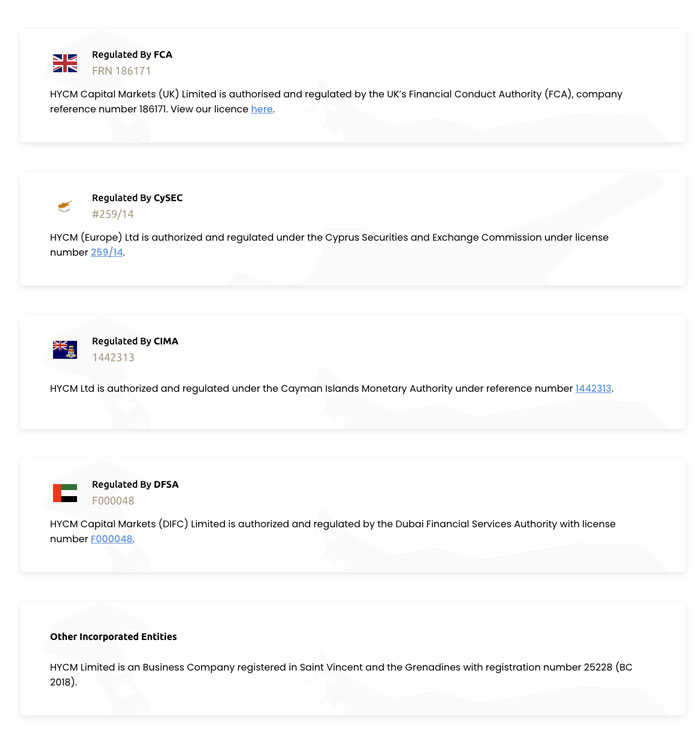
Task: Click the 'Regulated By FCA' heading
Action: tap(132, 55)
